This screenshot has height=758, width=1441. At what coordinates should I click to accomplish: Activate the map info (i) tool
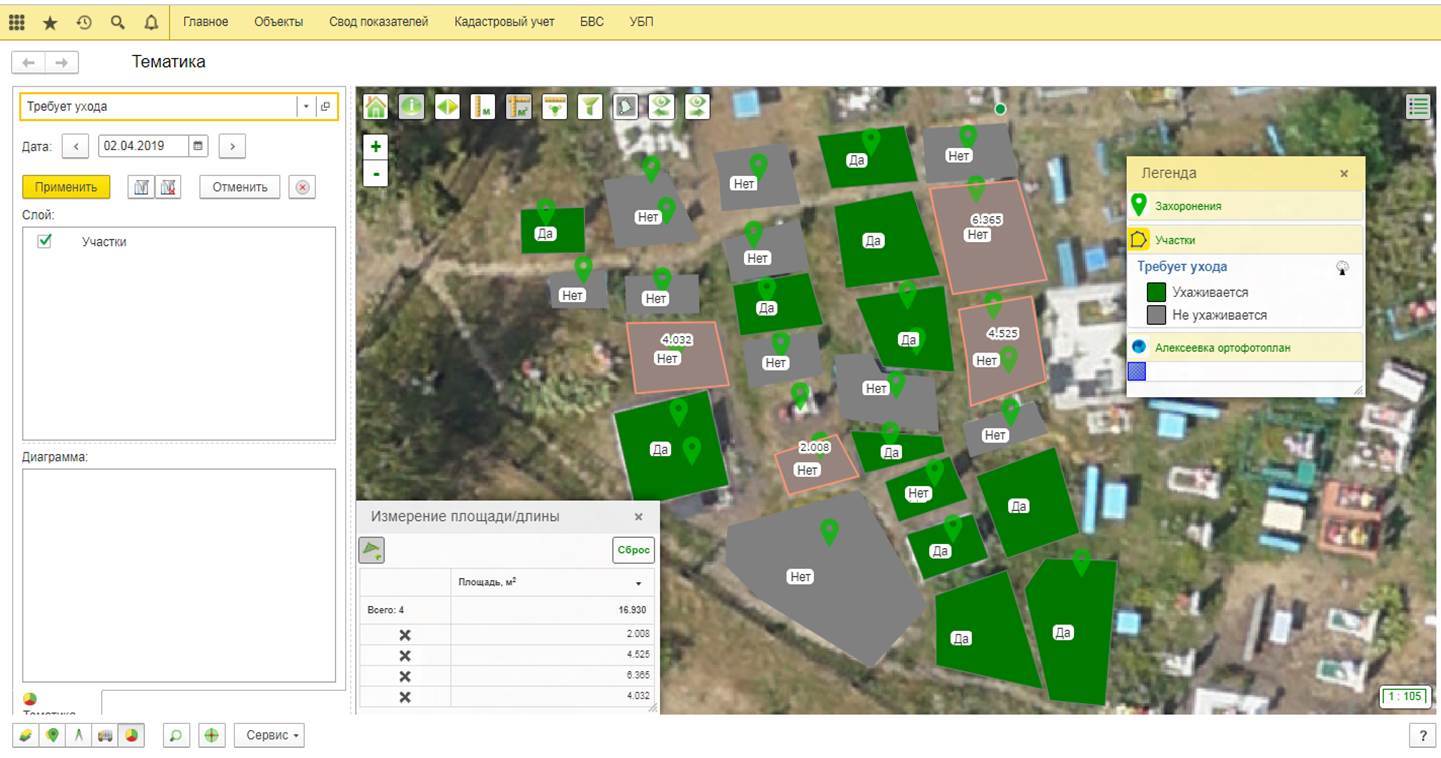tap(412, 106)
